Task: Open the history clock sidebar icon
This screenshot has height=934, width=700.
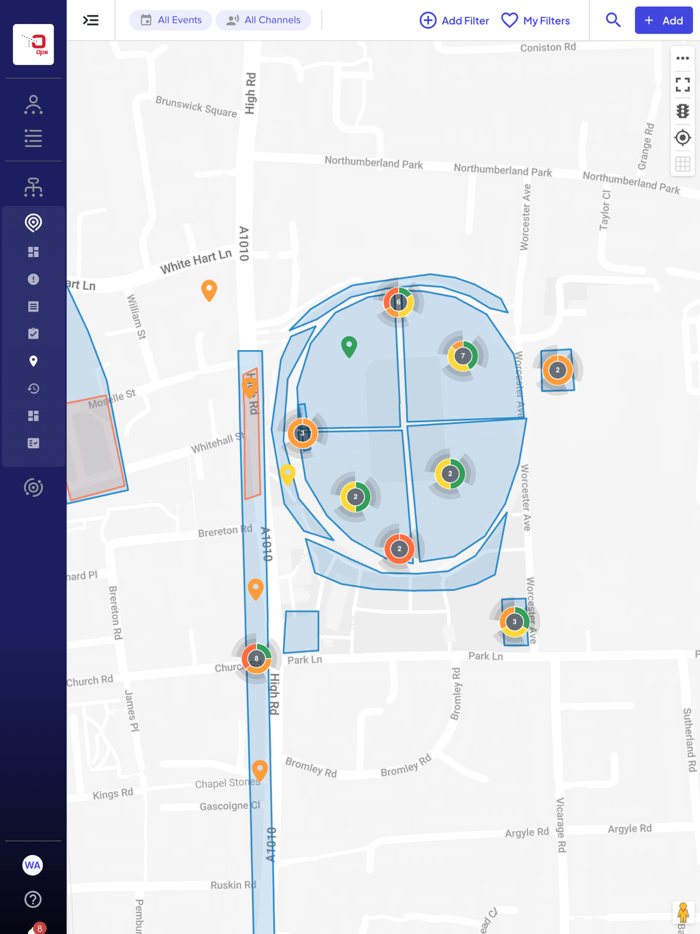Action: [33, 388]
